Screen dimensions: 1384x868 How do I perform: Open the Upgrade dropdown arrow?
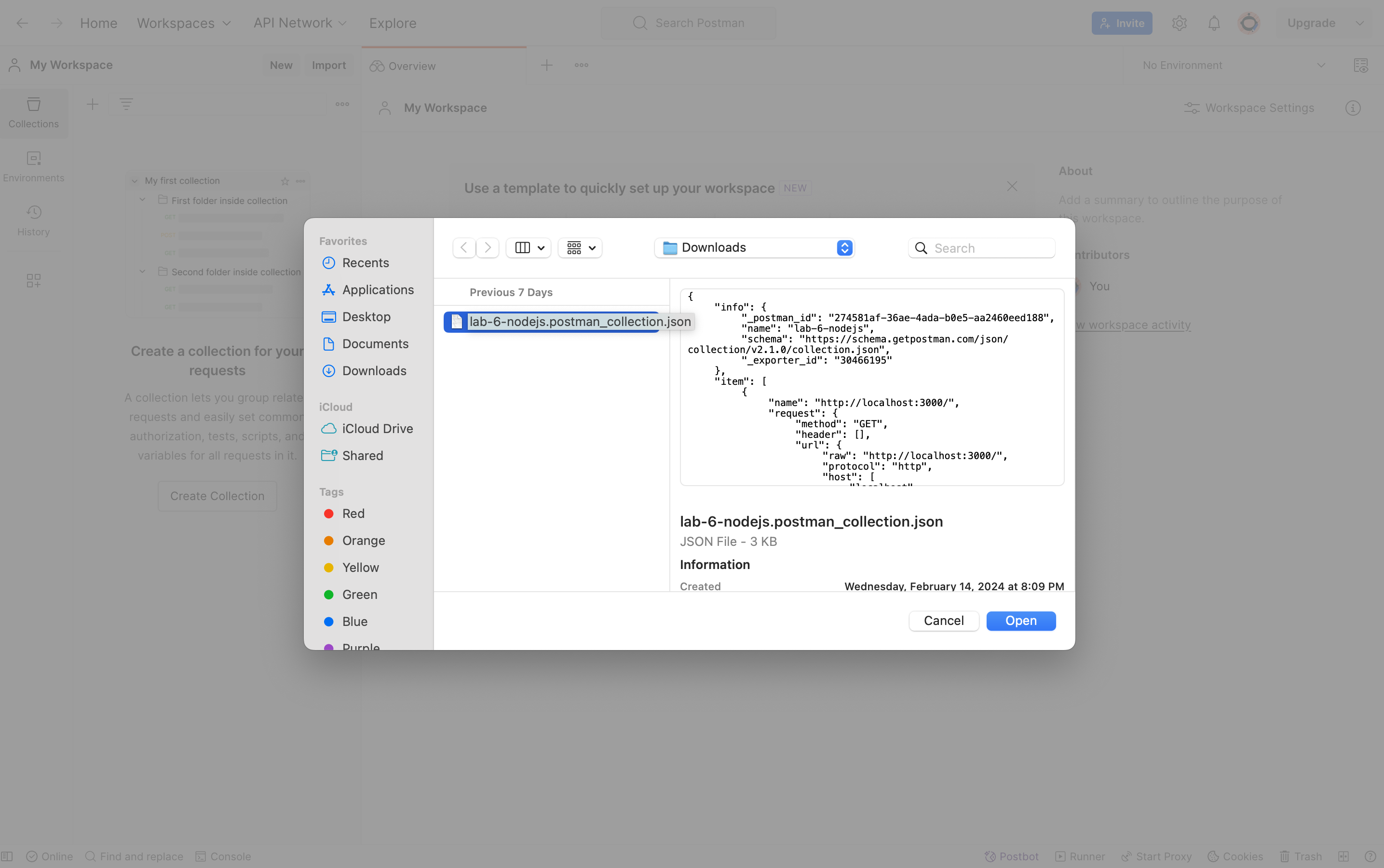tap(1359, 23)
